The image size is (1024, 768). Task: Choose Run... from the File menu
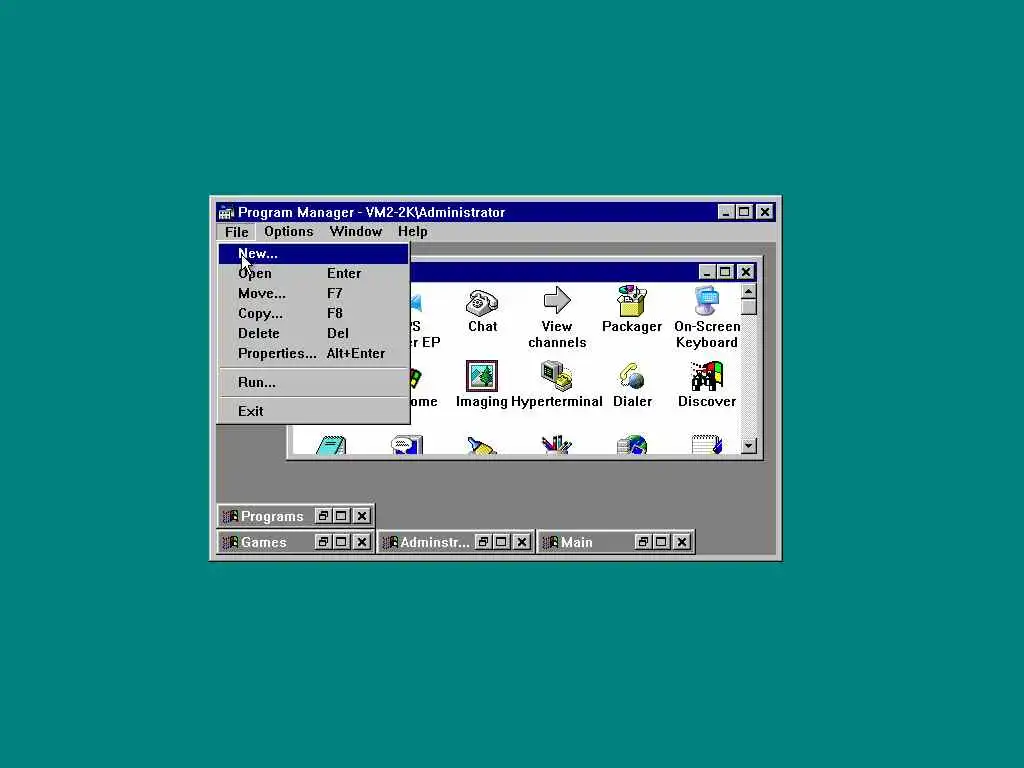[313, 382]
